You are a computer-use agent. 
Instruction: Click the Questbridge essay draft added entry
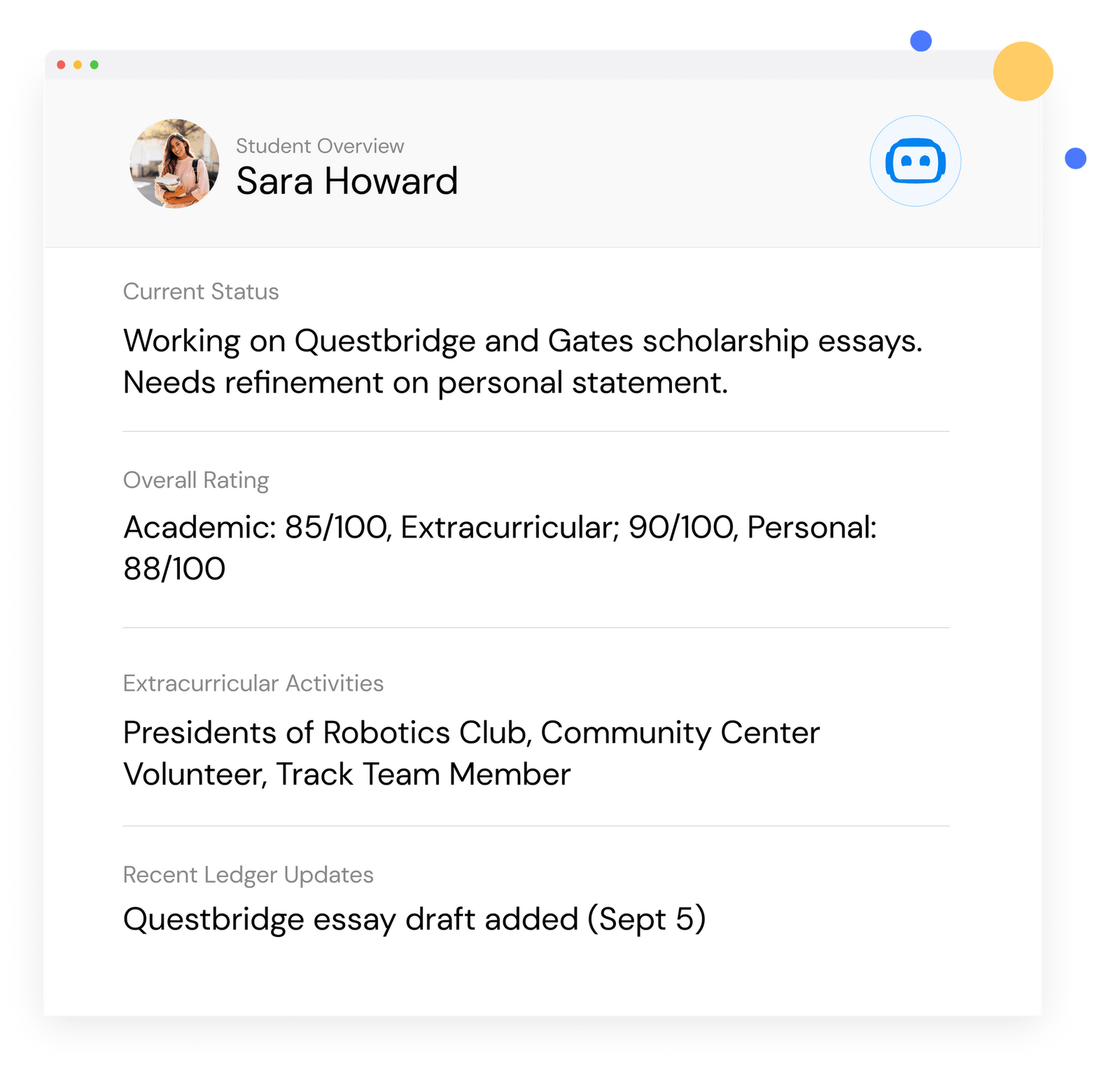(x=414, y=920)
